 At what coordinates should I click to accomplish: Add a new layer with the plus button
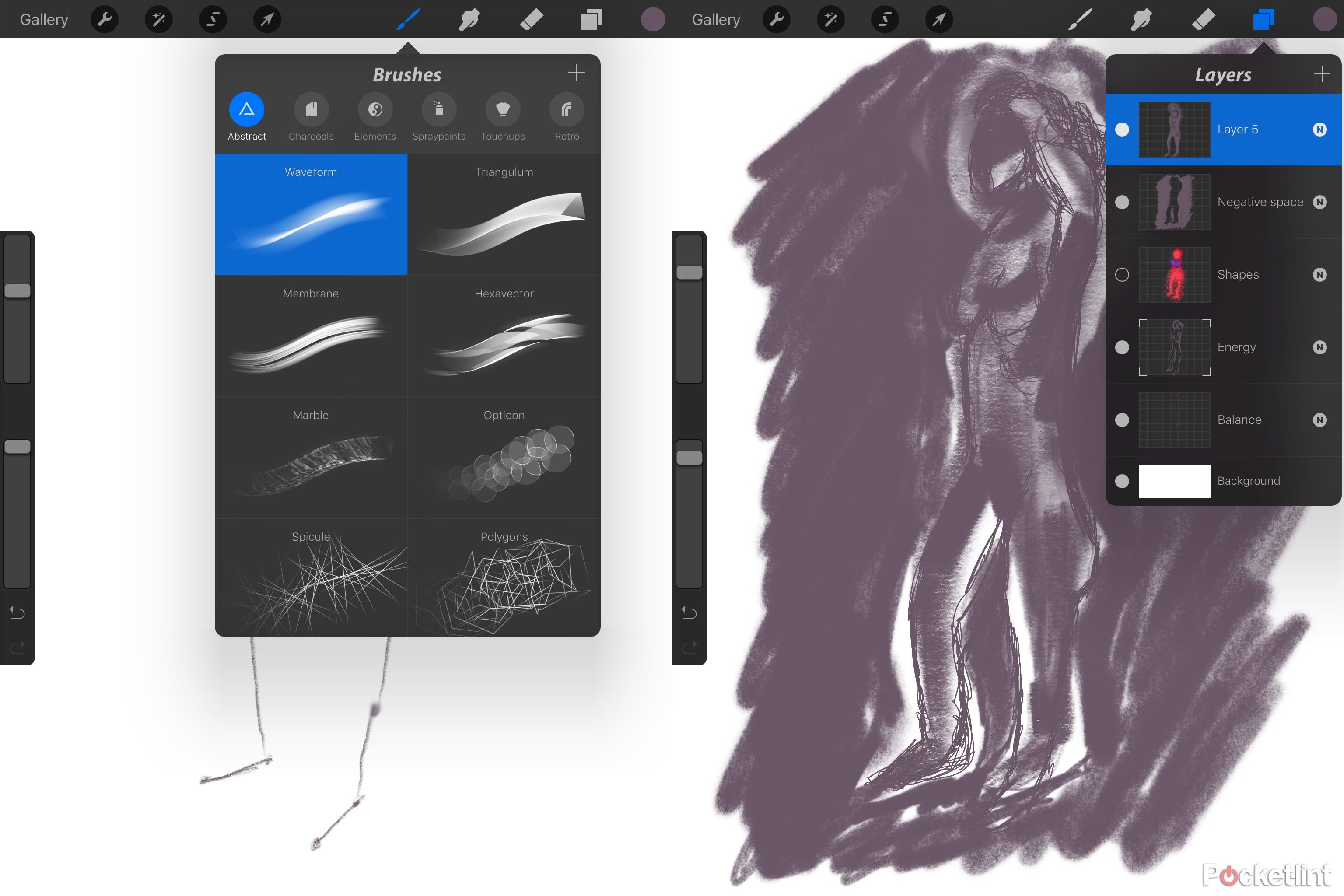(x=1321, y=73)
